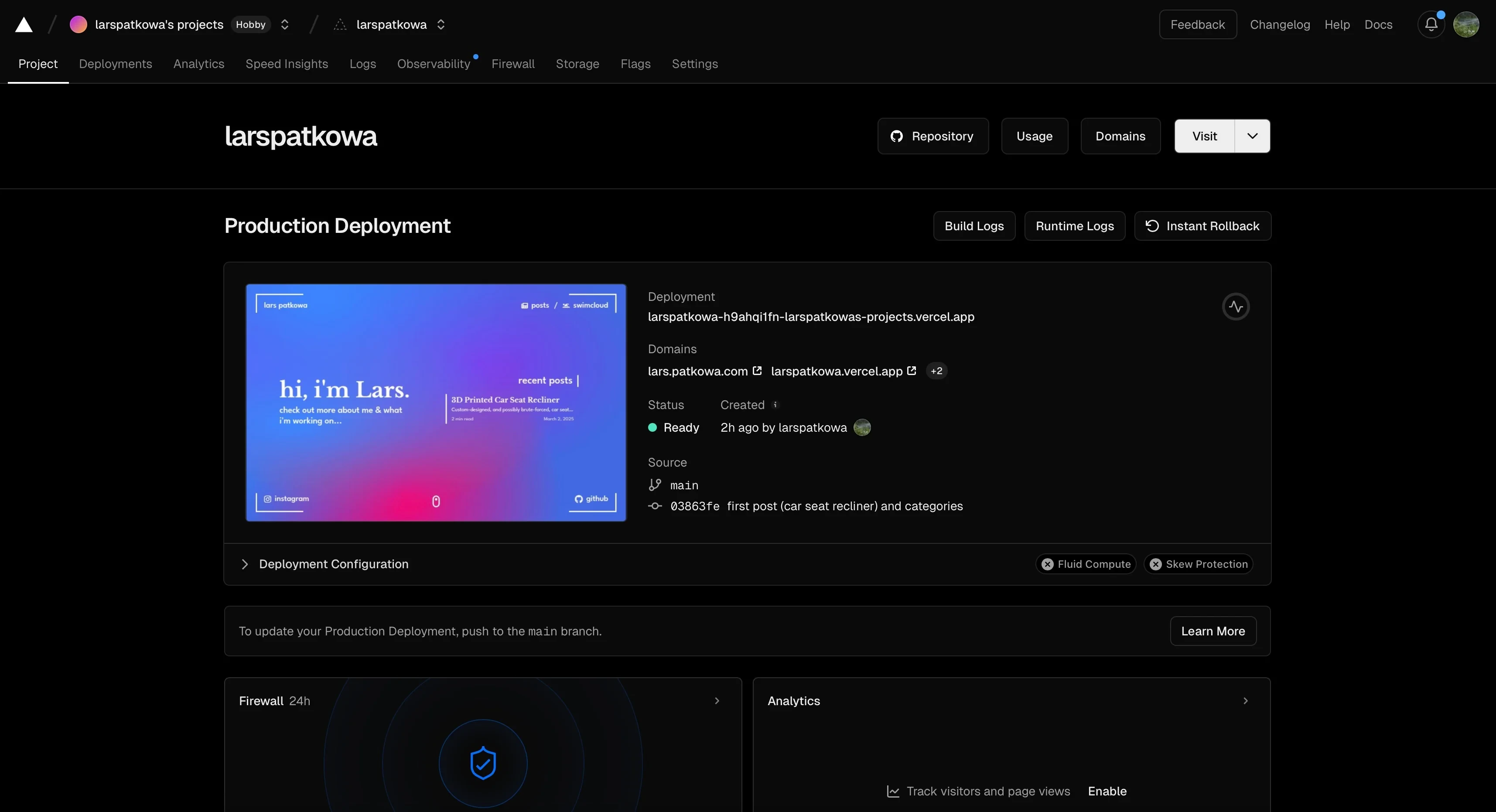Screen dimensions: 1496x812
Task: Click Enable for Analytics tracking
Action: 1107,791
